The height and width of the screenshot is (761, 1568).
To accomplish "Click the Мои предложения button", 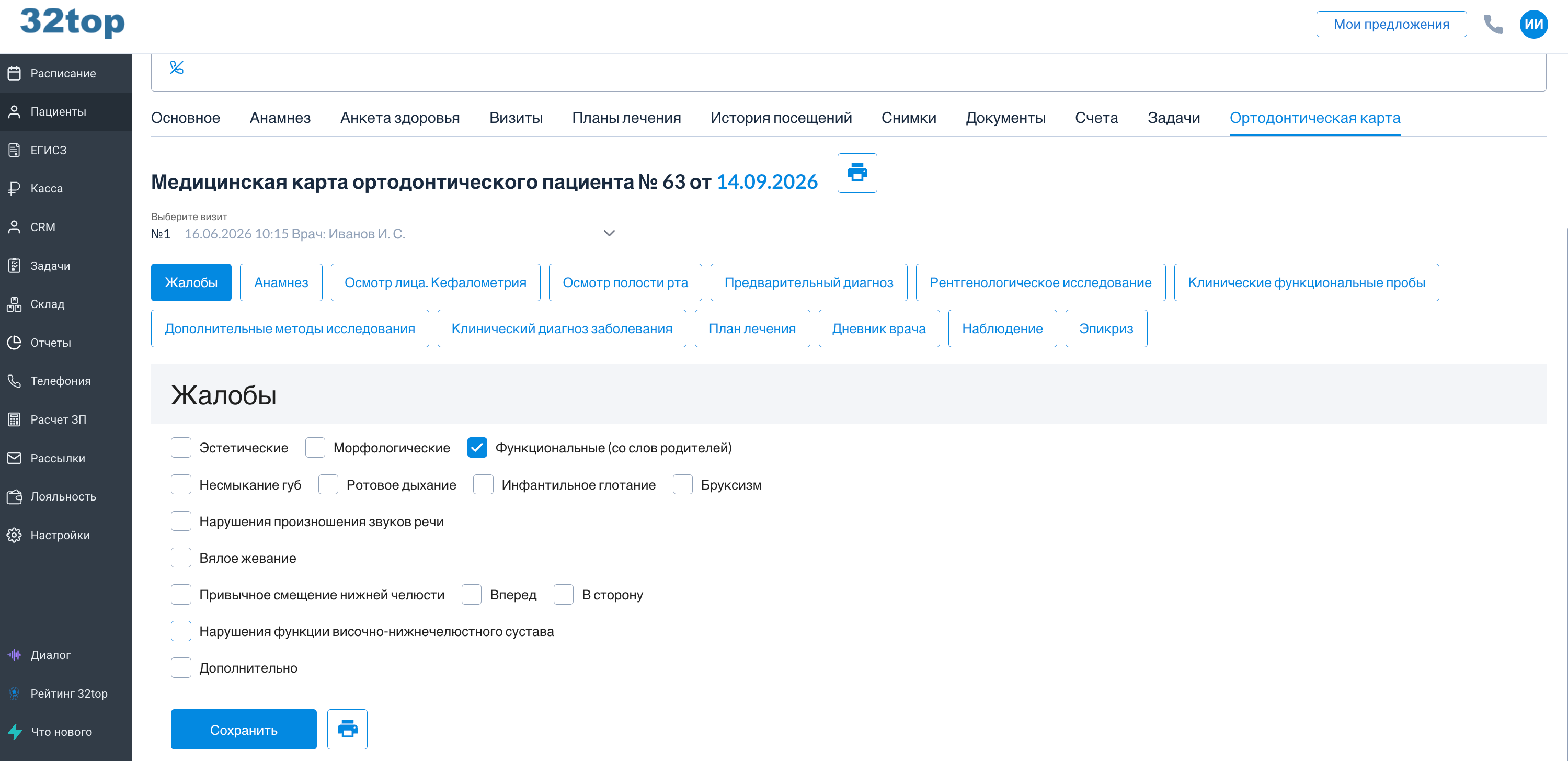I will tap(1391, 25).
